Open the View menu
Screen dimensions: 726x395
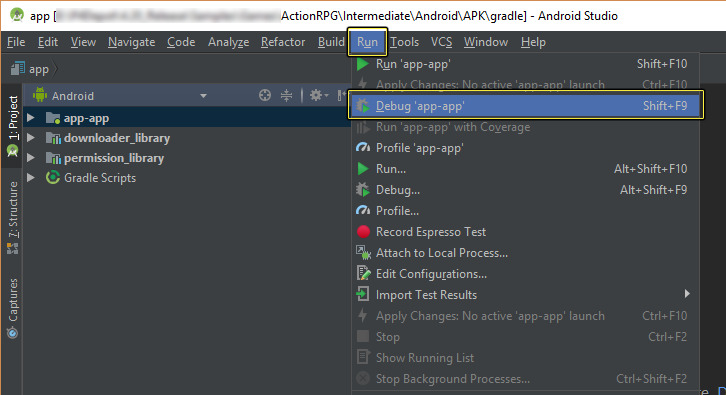(x=83, y=42)
